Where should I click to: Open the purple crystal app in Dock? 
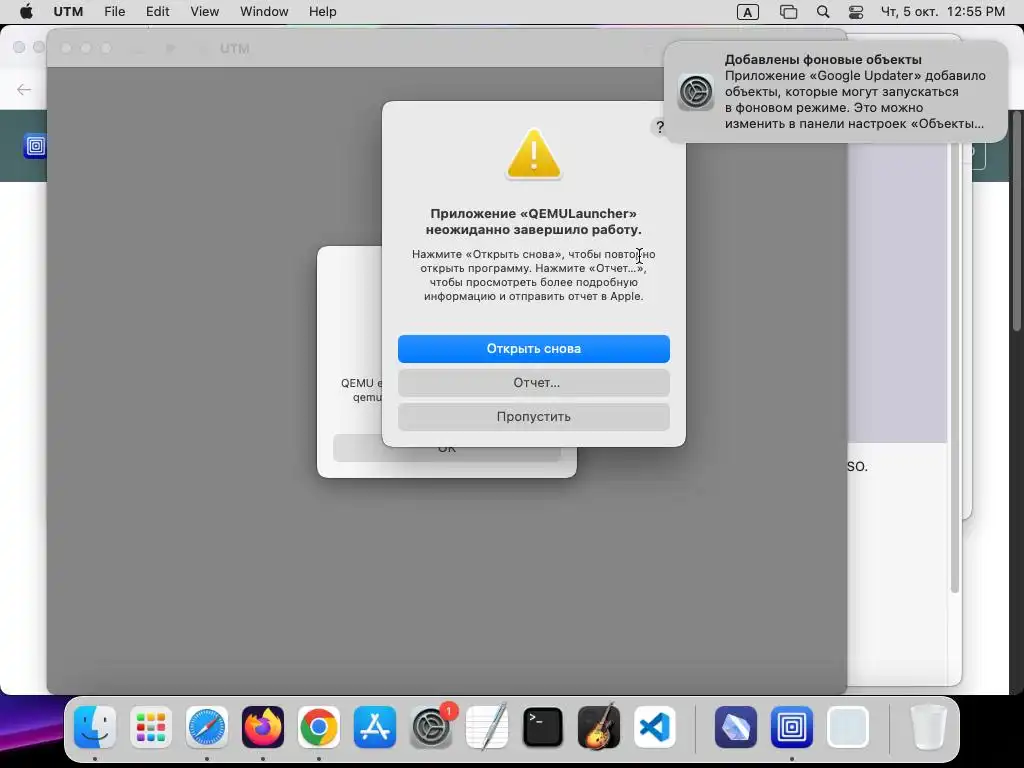click(x=735, y=727)
